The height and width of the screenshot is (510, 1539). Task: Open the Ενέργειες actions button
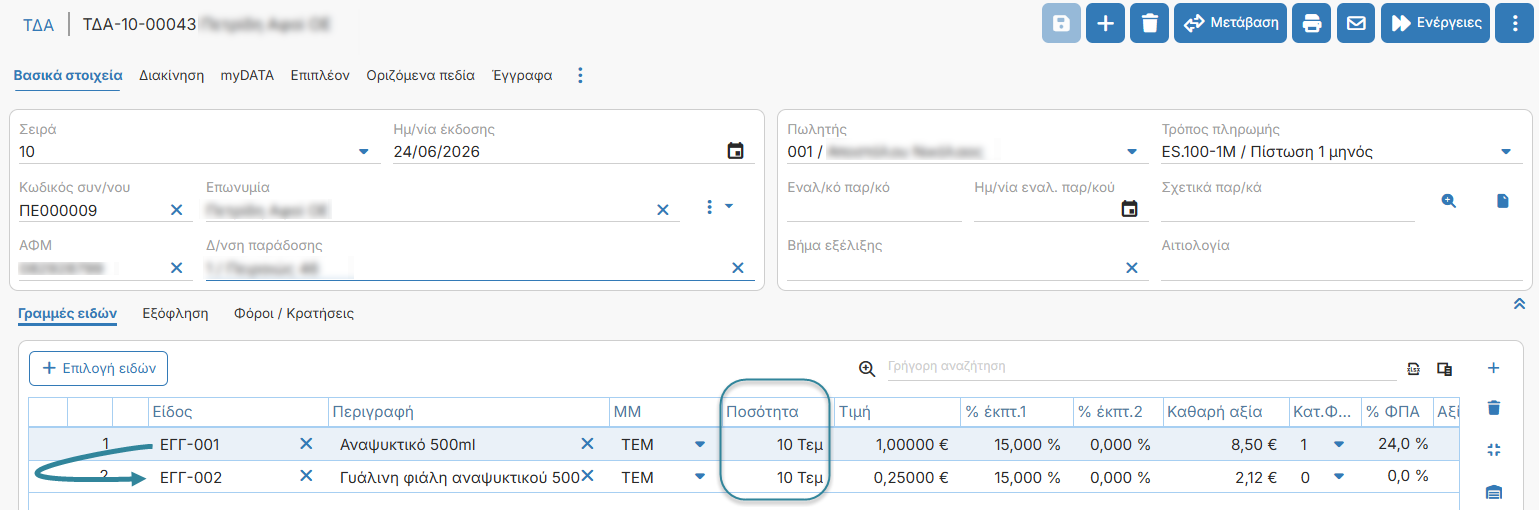1436,23
